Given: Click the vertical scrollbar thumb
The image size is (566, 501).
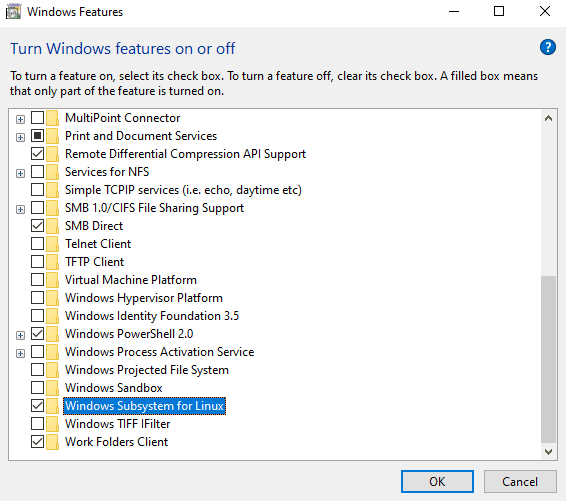Looking at the screenshot, I should pyautogui.click(x=548, y=359).
